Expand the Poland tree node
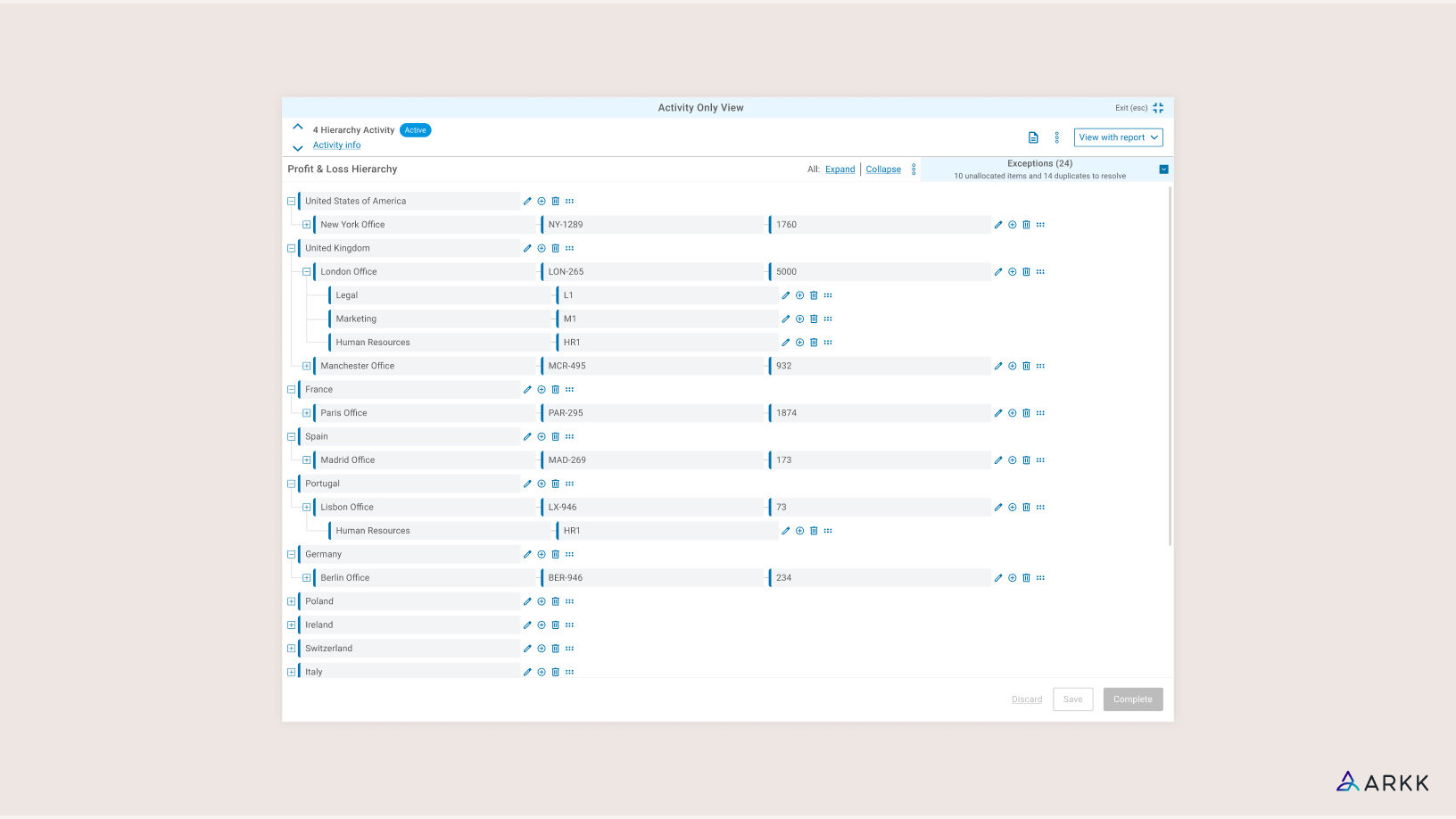 point(291,601)
